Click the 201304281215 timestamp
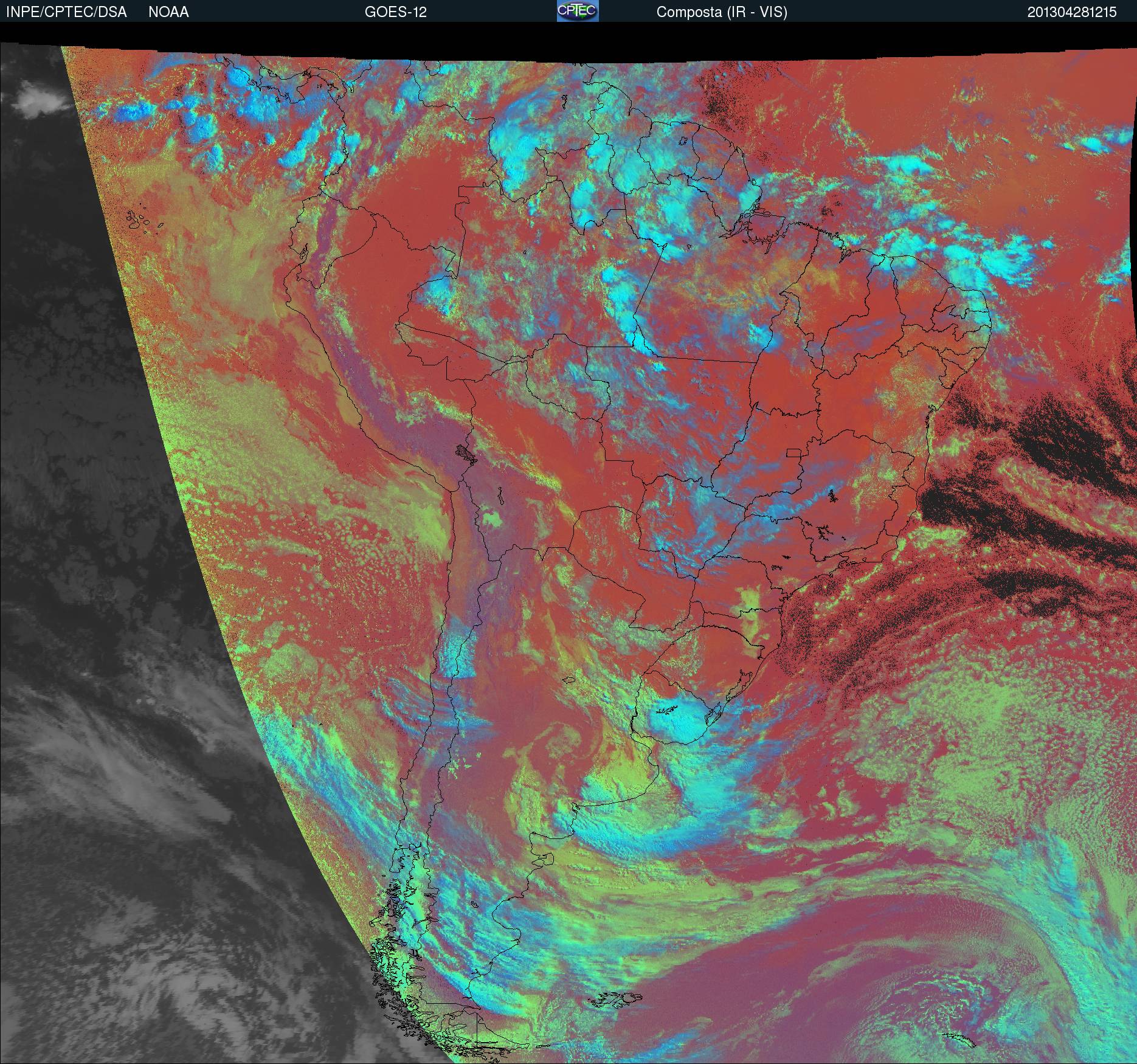This screenshot has width=1137, height=1064. [x=1072, y=12]
